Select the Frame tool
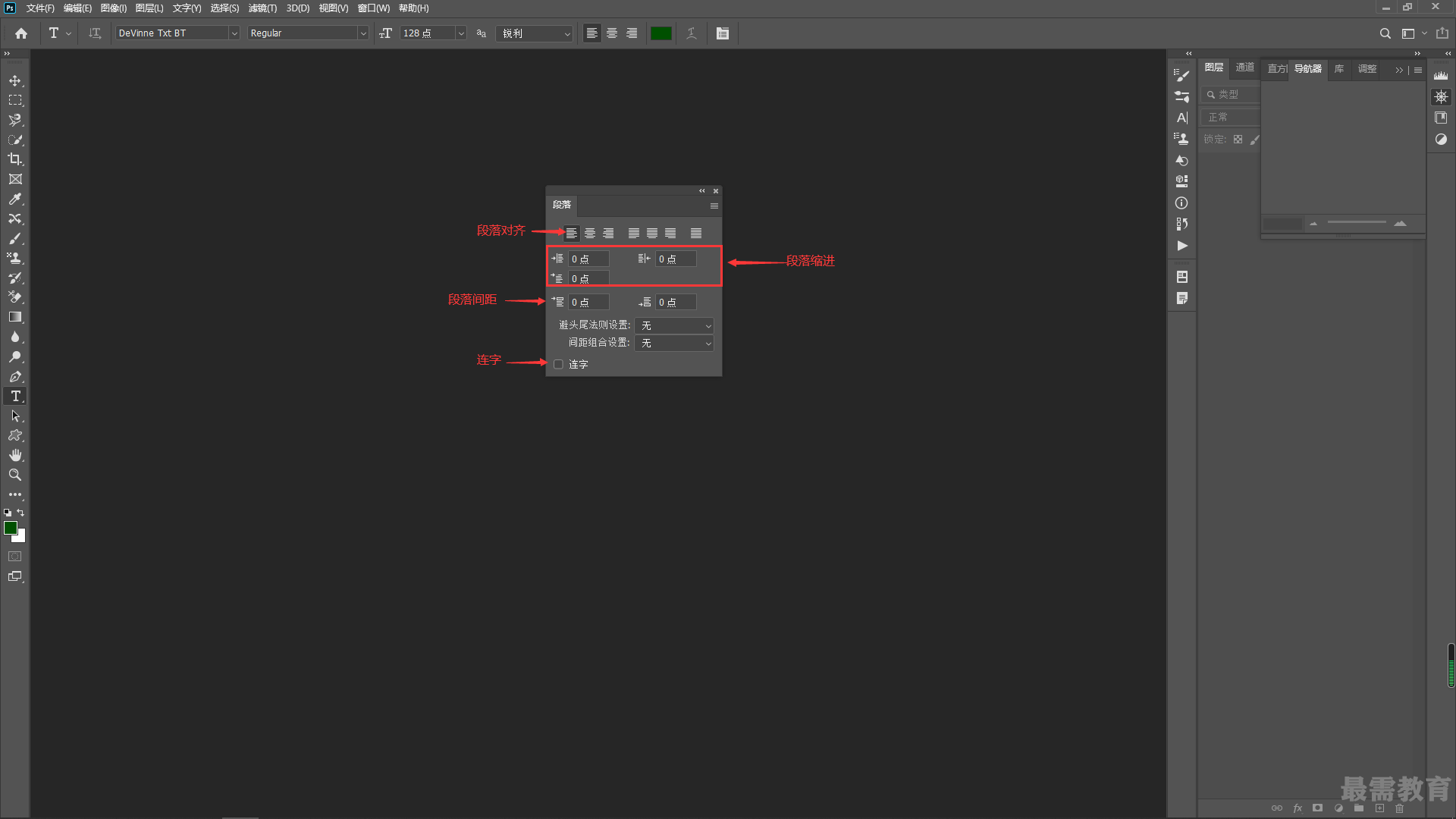Viewport: 1456px width, 819px height. tap(15, 179)
